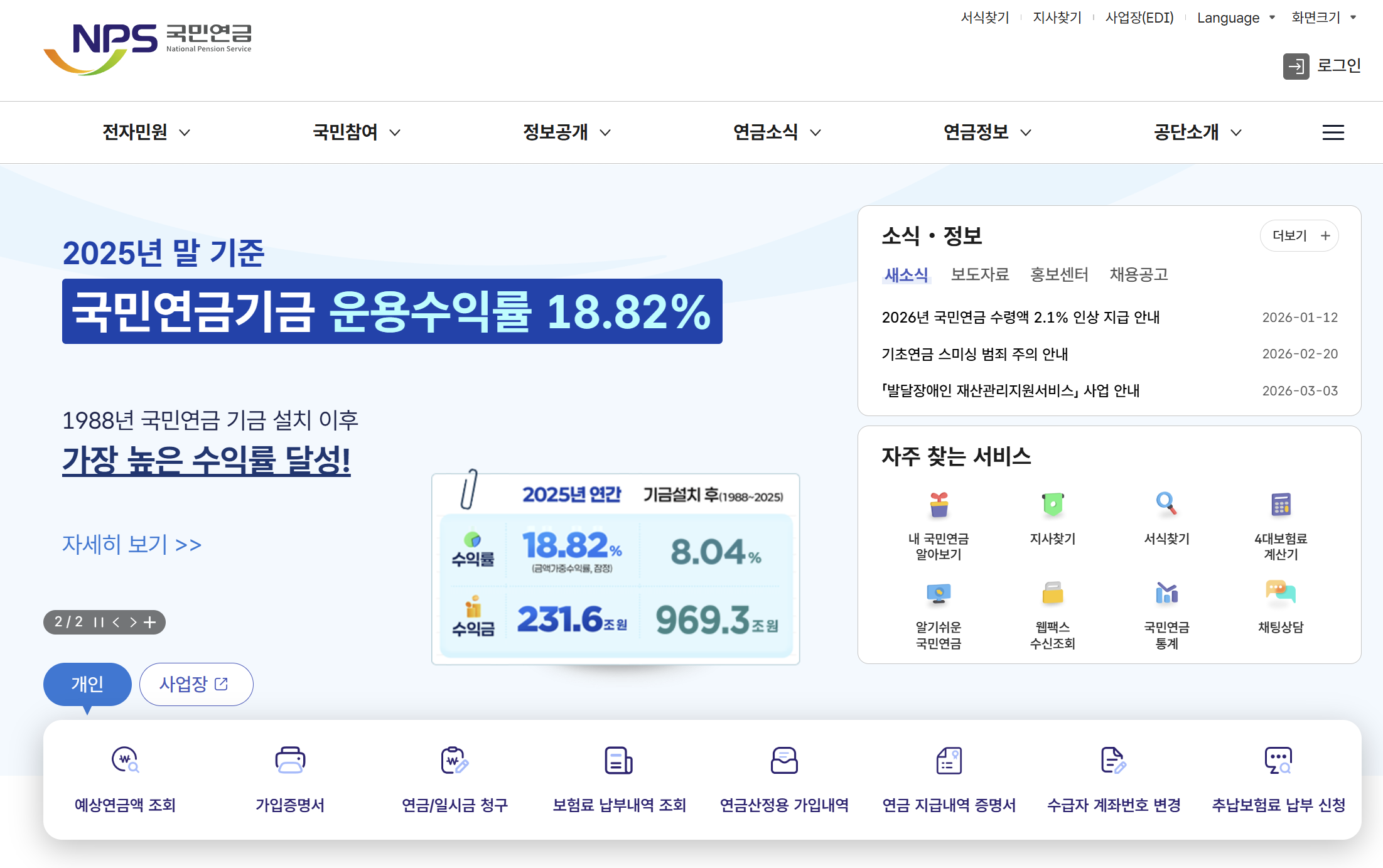Click the 4대보험료 계산기 calculator icon
The height and width of the screenshot is (868, 1383).
coord(1280,505)
